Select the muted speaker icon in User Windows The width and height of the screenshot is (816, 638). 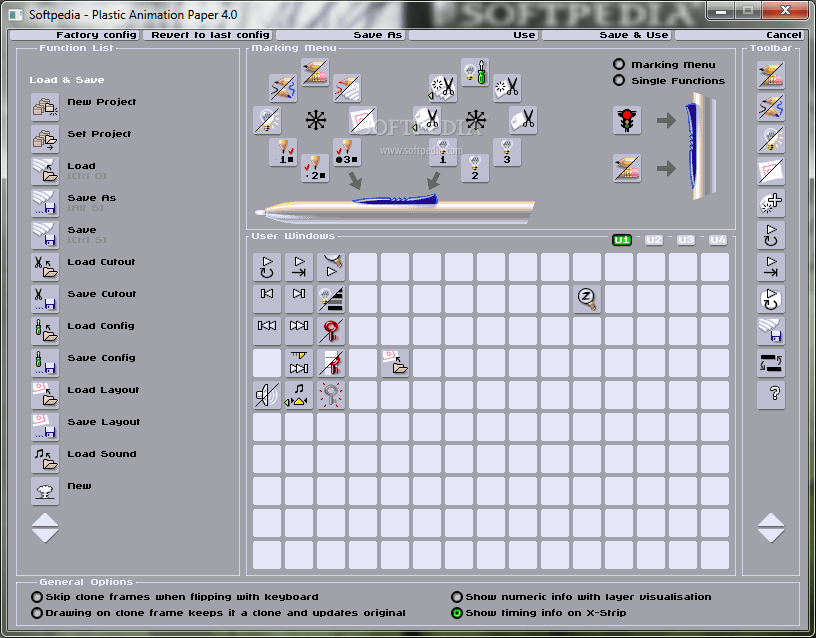[x=267, y=395]
